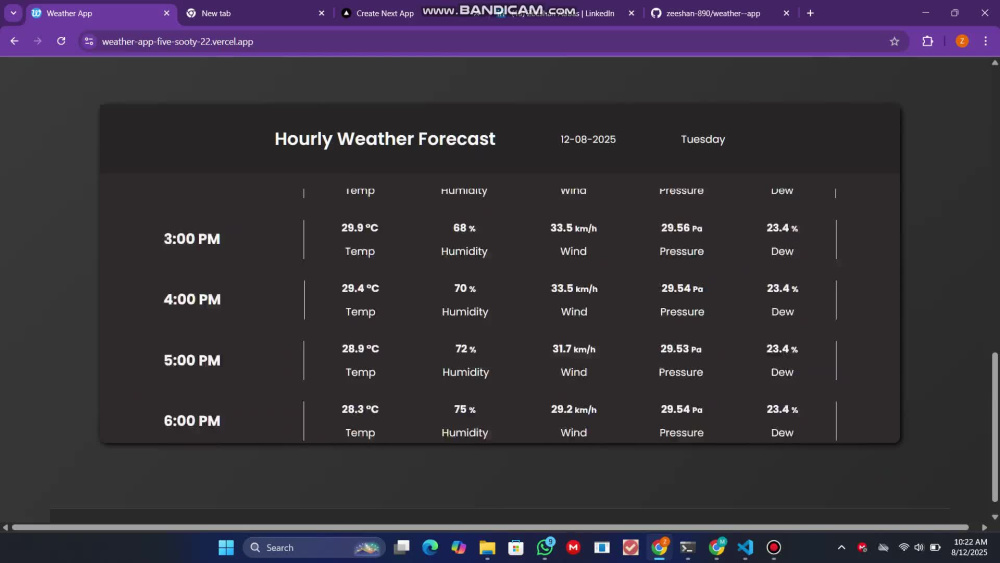This screenshot has height=563, width=1000.
Task: Click the scroll-down arrow of page scrollbar
Action: pyautogui.click(x=995, y=517)
